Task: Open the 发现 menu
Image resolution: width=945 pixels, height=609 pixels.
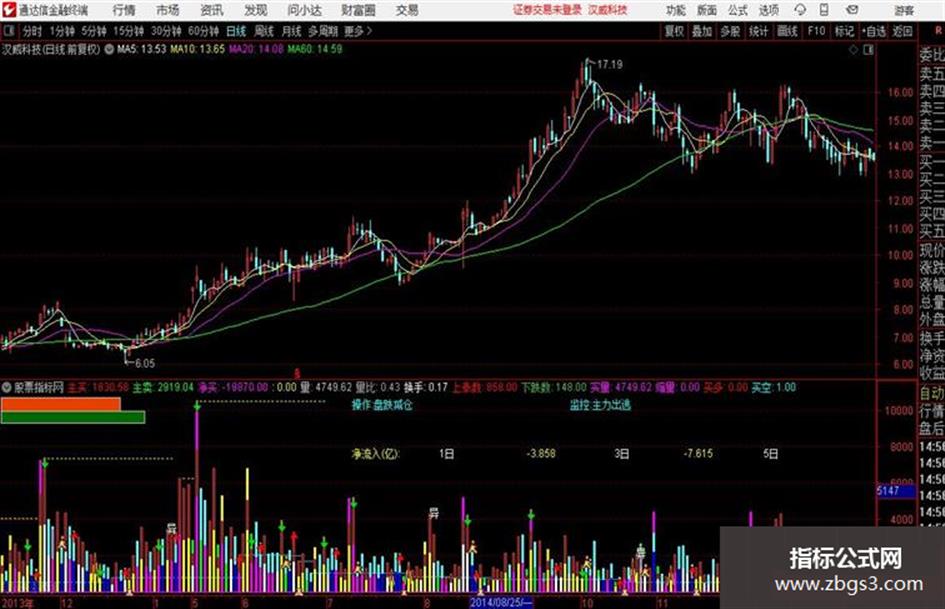Action: pos(256,10)
